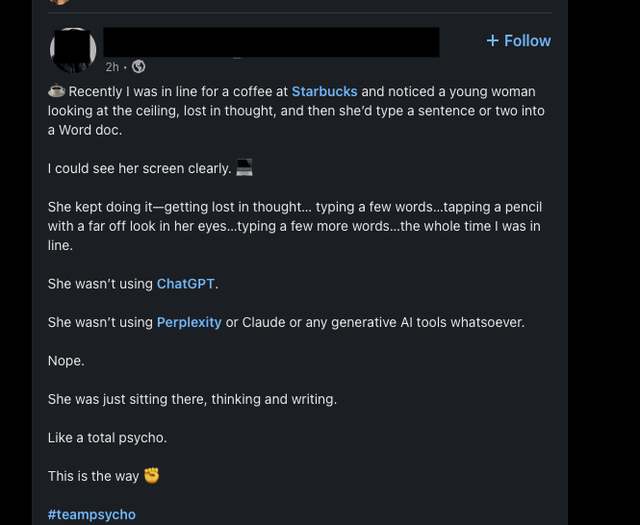The height and width of the screenshot is (525, 640).
Task: Open the Perplexity mention link
Action: 189,322
